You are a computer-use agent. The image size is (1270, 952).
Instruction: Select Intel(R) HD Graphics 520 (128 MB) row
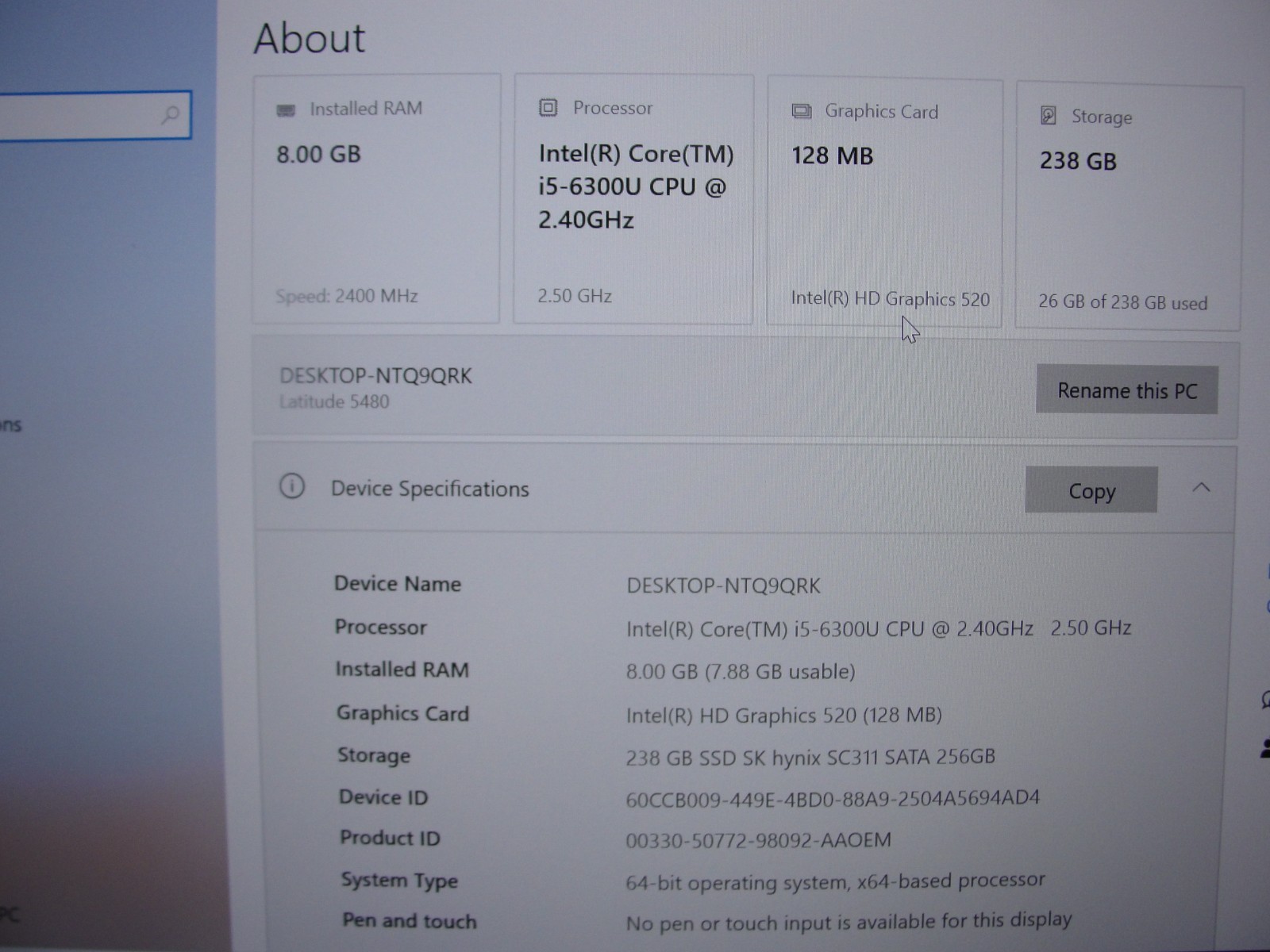(x=783, y=715)
